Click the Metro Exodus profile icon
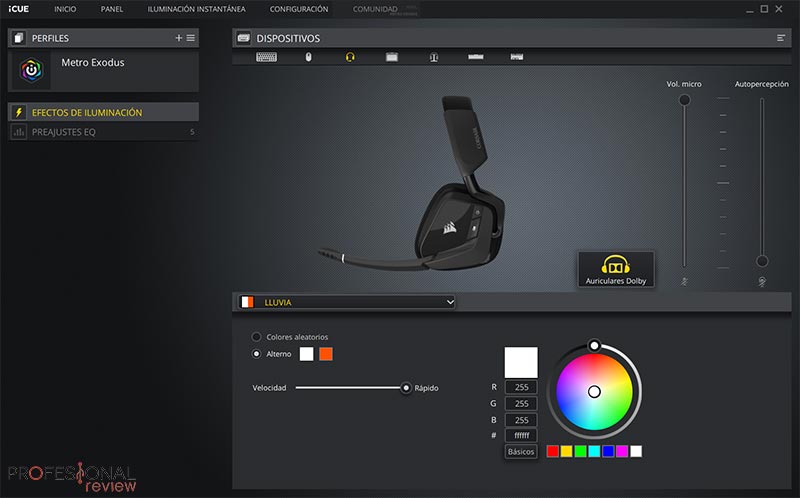Image resolution: width=800 pixels, height=498 pixels. (31, 70)
